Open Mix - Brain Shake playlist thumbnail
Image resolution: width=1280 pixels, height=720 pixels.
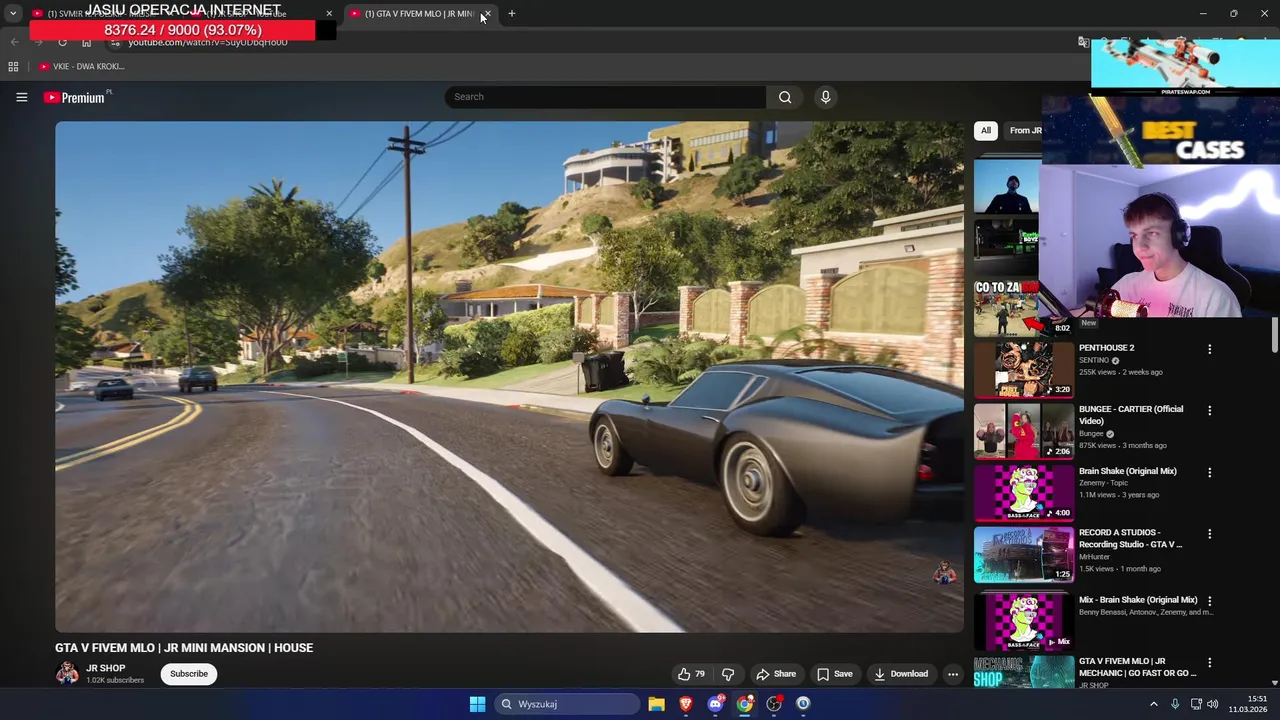click(x=1023, y=621)
